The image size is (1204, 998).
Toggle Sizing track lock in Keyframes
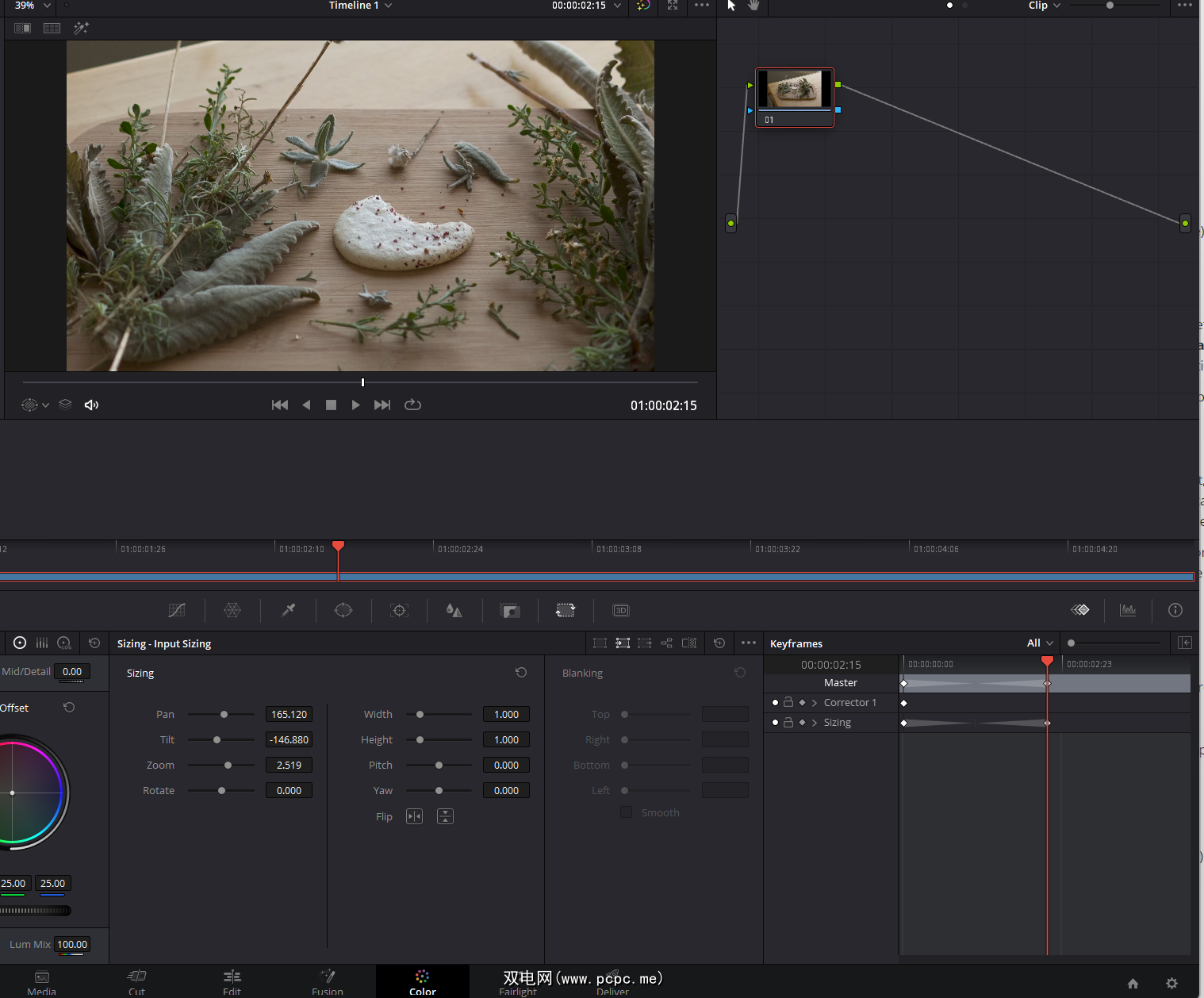pos(788,723)
